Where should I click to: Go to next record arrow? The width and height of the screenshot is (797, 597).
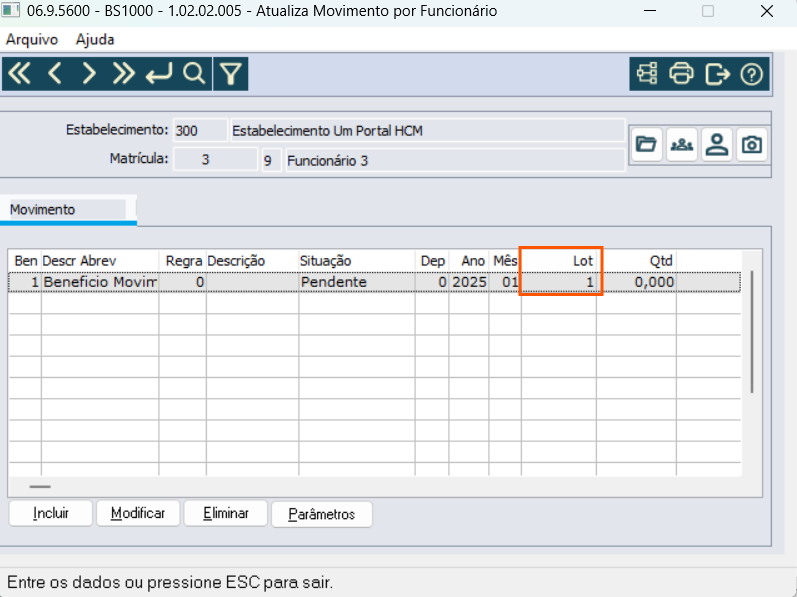(88, 74)
